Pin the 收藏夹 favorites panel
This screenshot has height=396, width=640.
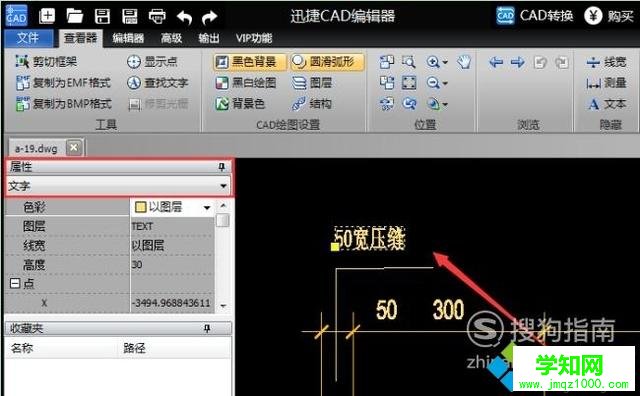click(x=207, y=328)
